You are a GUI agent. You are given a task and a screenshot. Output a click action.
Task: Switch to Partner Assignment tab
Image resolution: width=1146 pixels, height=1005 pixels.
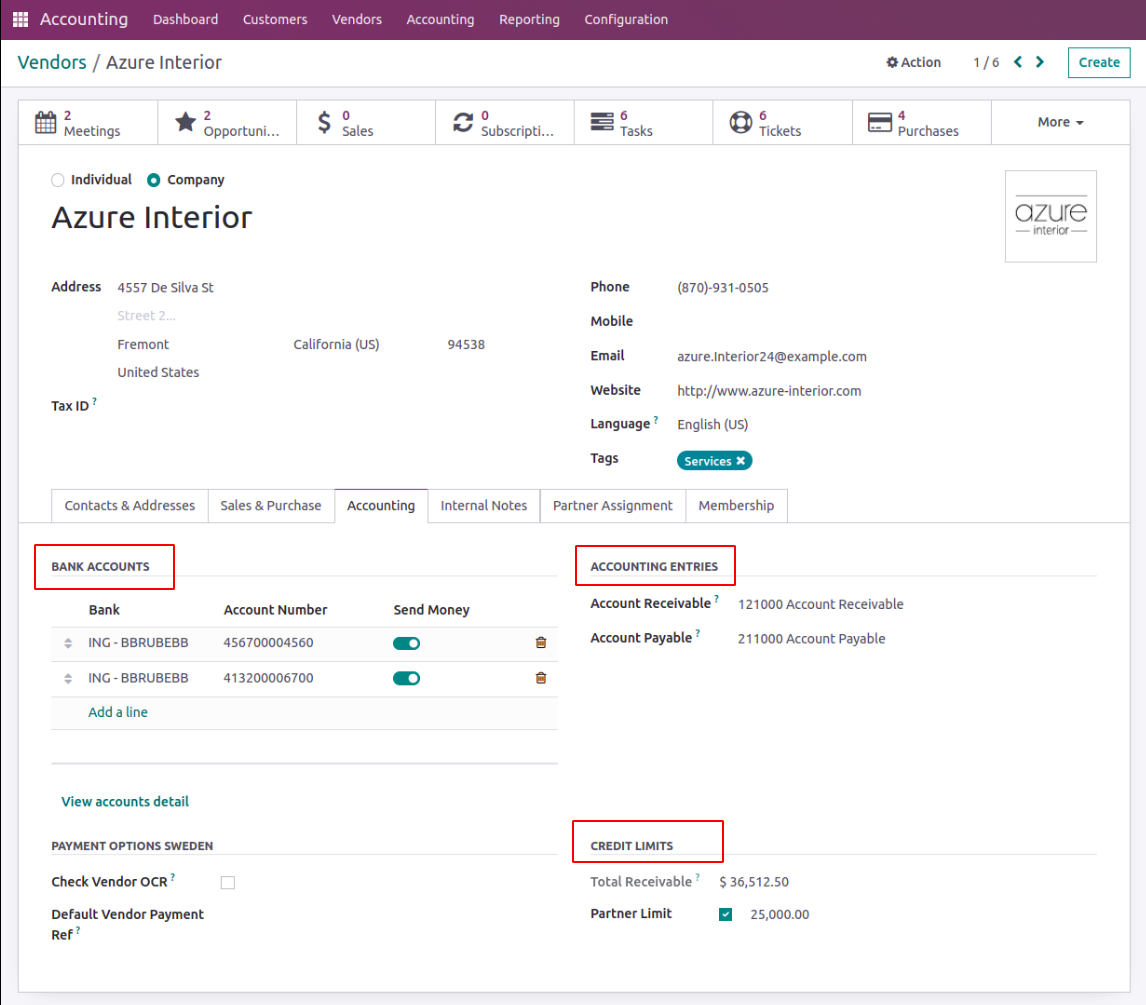[612, 506]
